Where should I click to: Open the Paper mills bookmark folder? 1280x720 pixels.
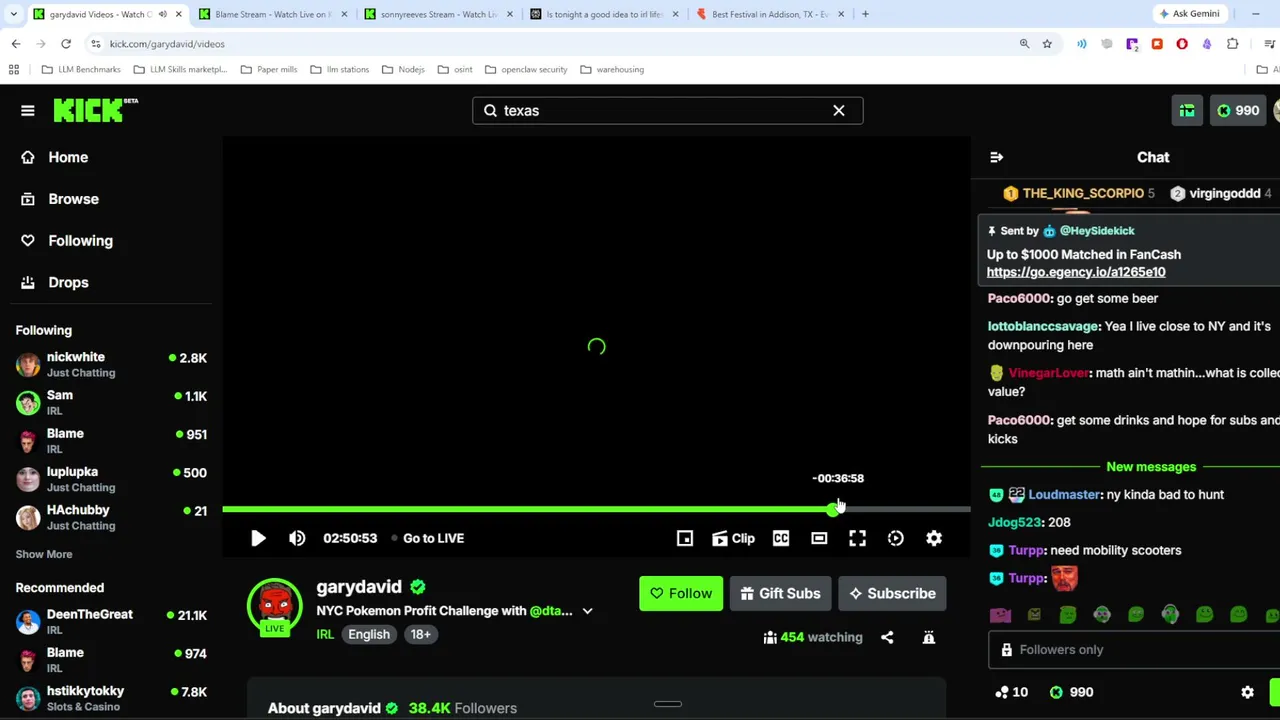coord(268,69)
